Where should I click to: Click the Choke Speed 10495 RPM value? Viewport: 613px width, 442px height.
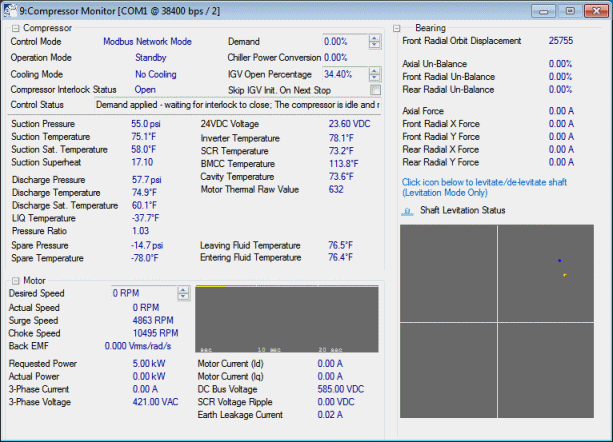(x=156, y=333)
